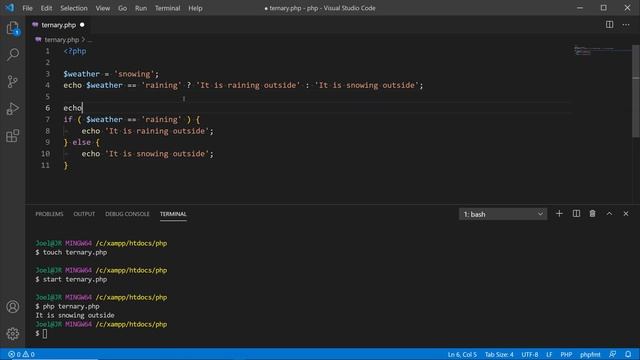Screen dimensions: 640x360
Task: Open notifications bell in status bar
Action: (x=628, y=354)
